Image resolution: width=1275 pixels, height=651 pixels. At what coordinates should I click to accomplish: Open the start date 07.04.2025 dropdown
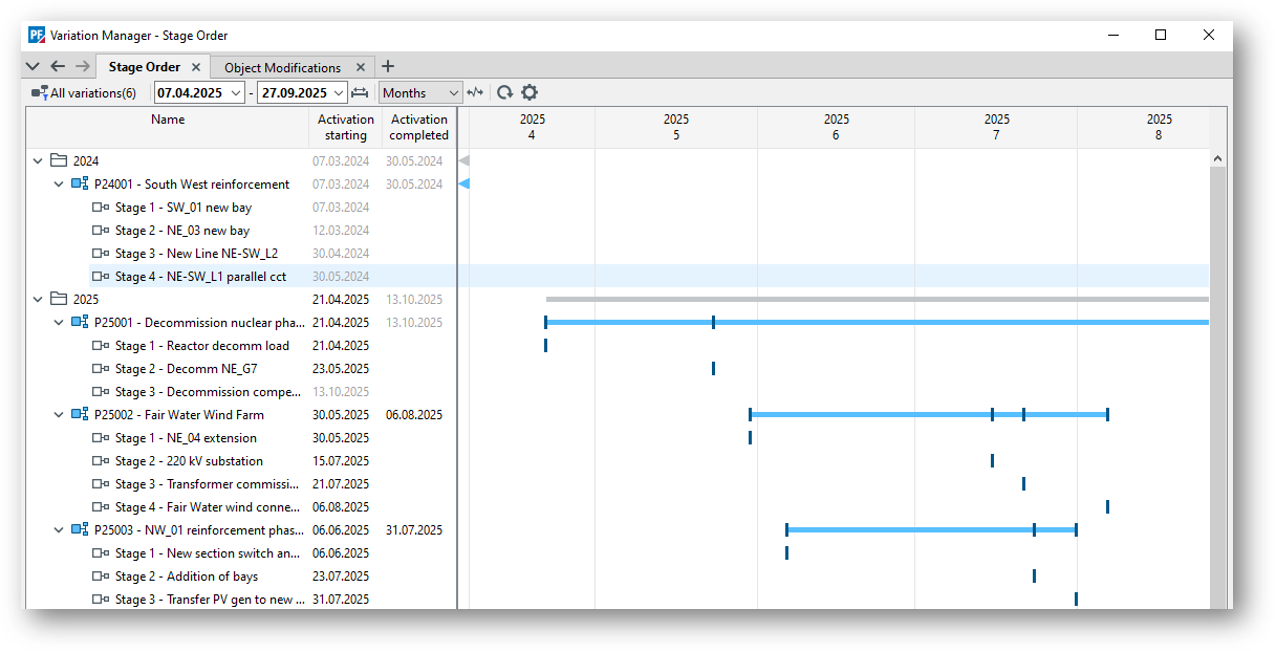coord(236,93)
